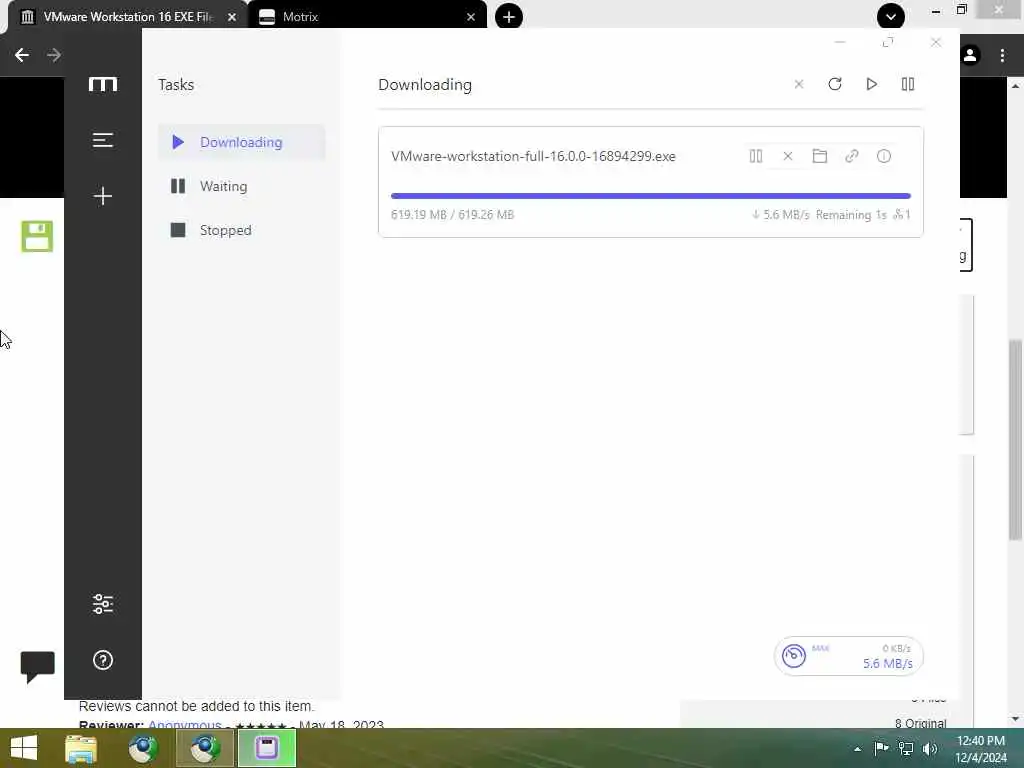1024x768 pixels.
Task: Close the VMware Workstation browser tab
Action: pos(232,17)
